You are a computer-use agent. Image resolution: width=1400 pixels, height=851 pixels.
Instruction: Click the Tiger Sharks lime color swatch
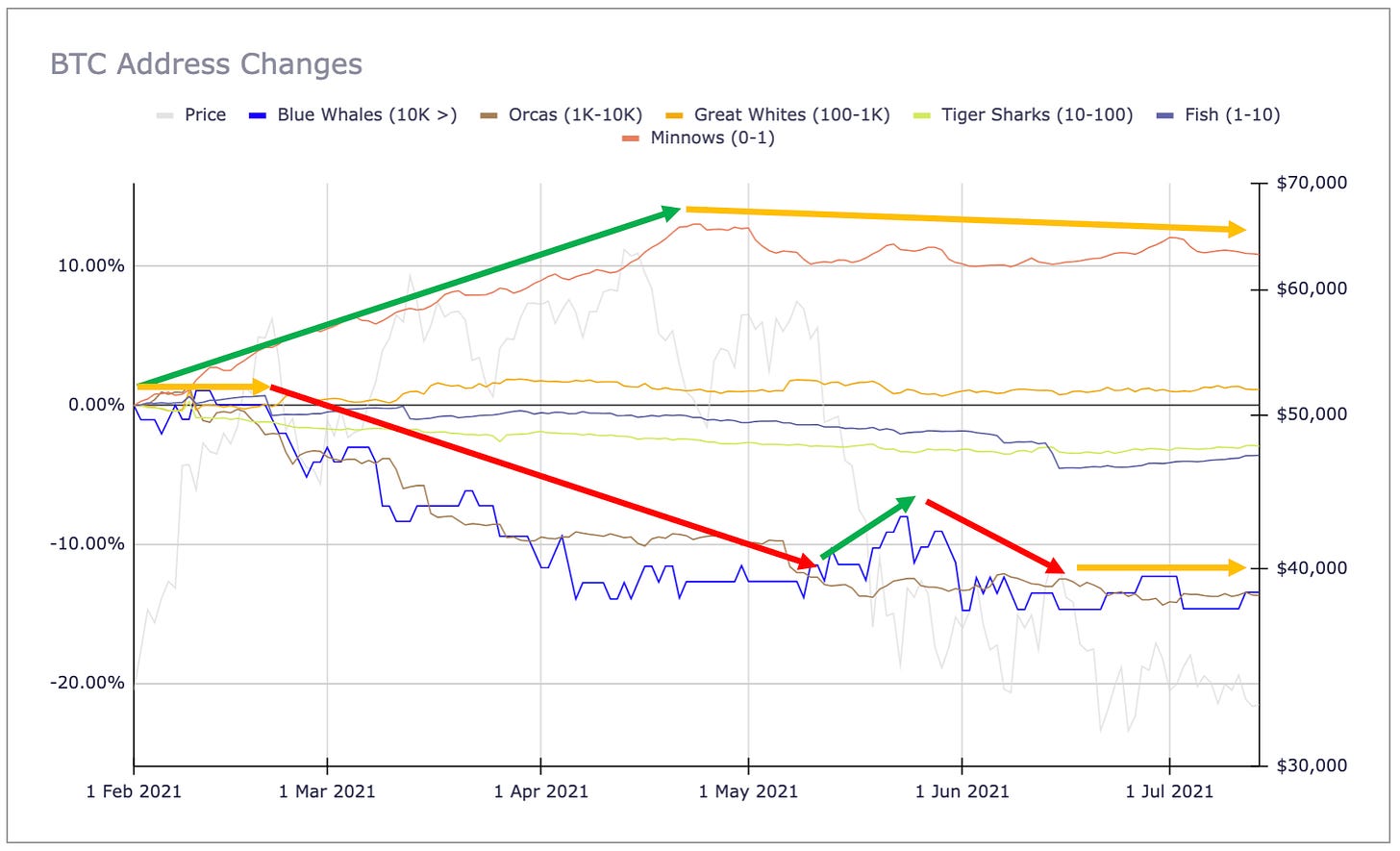[x=921, y=115]
